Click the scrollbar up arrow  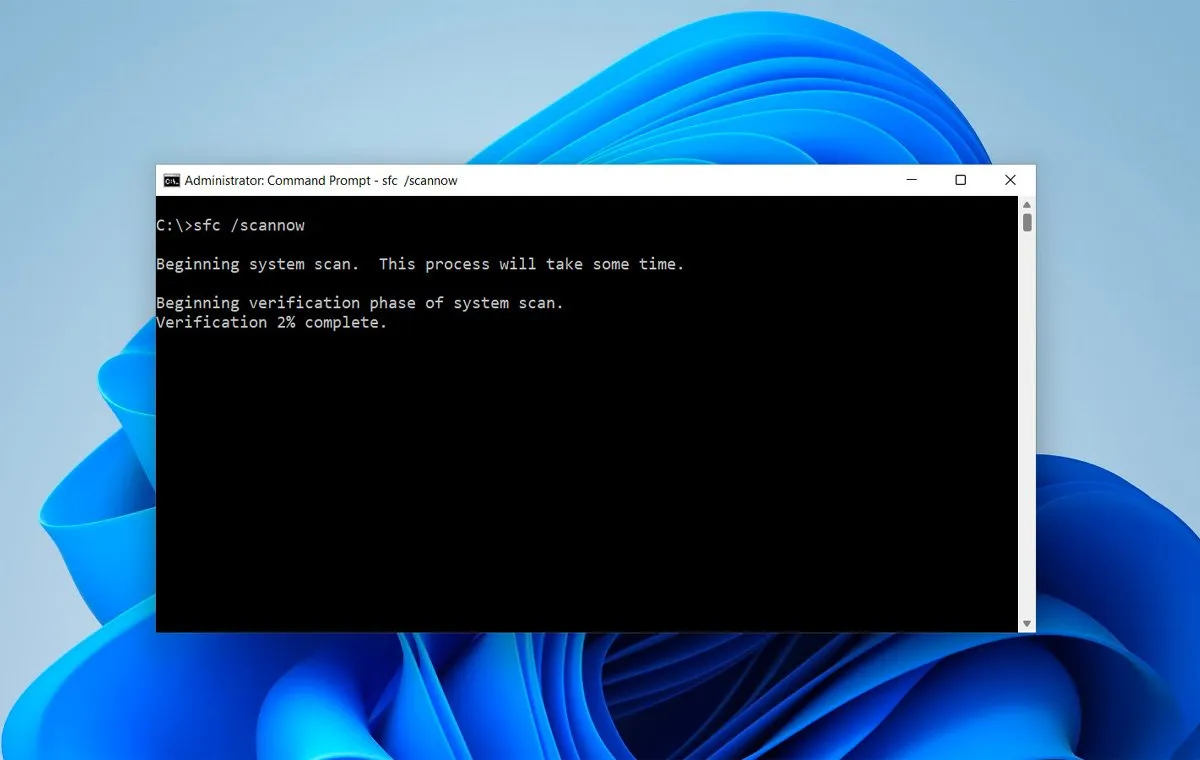(1027, 204)
